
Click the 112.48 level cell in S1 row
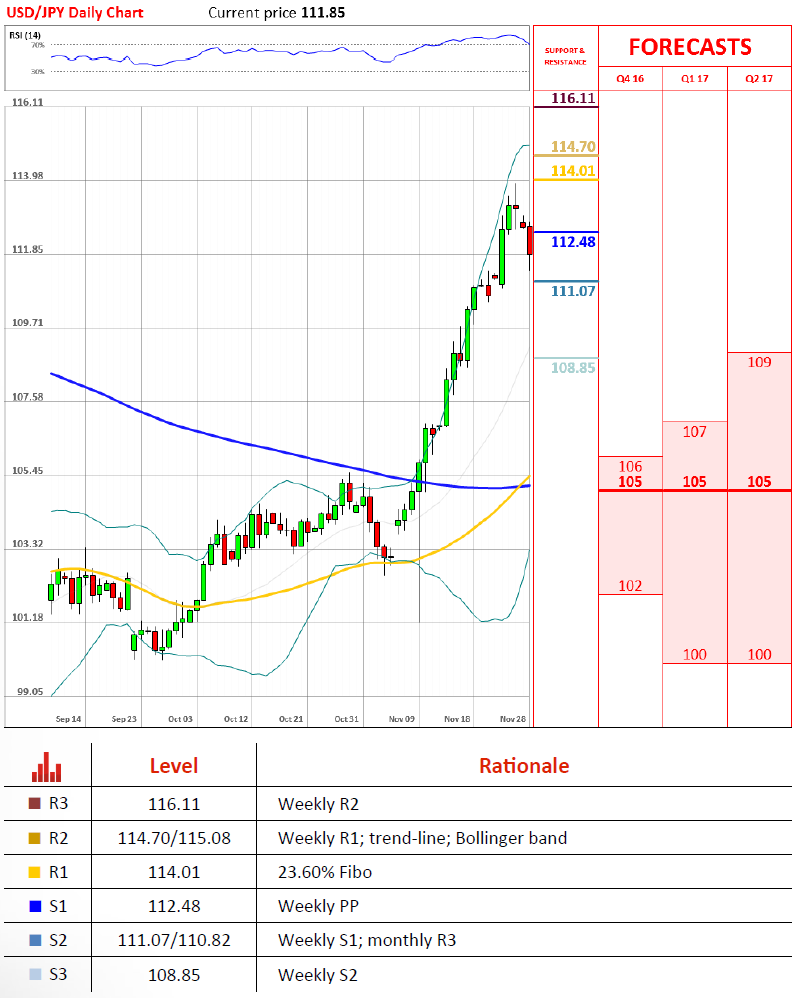click(174, 906)
